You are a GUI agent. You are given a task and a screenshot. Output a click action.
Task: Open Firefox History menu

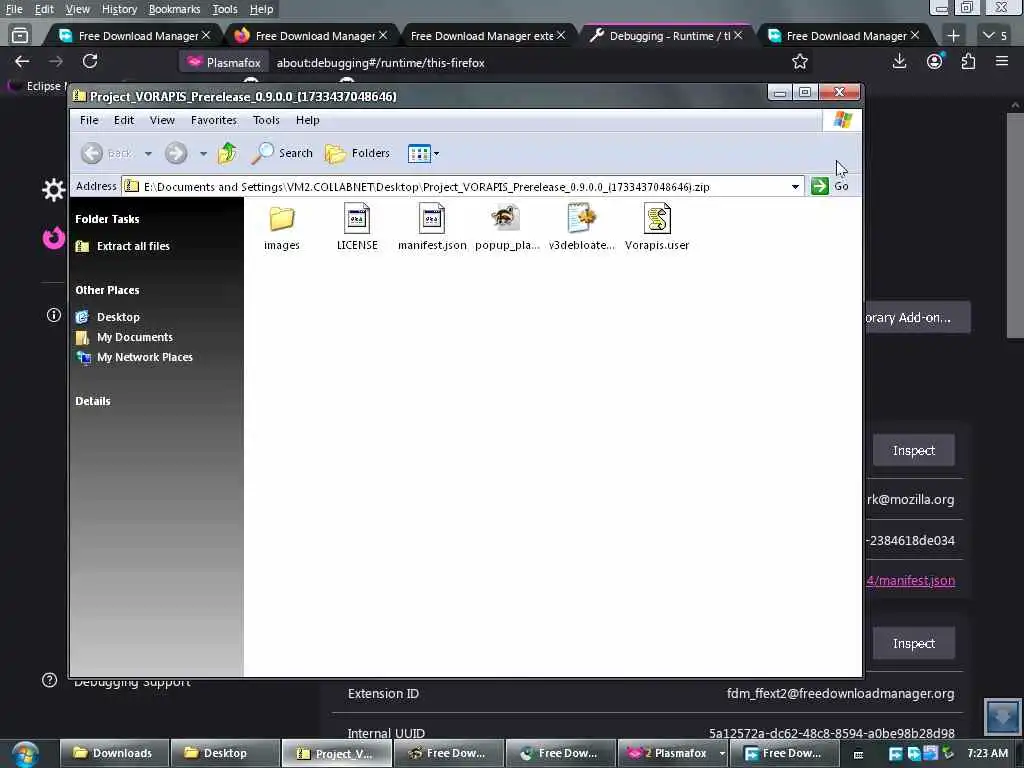[119, 9]
